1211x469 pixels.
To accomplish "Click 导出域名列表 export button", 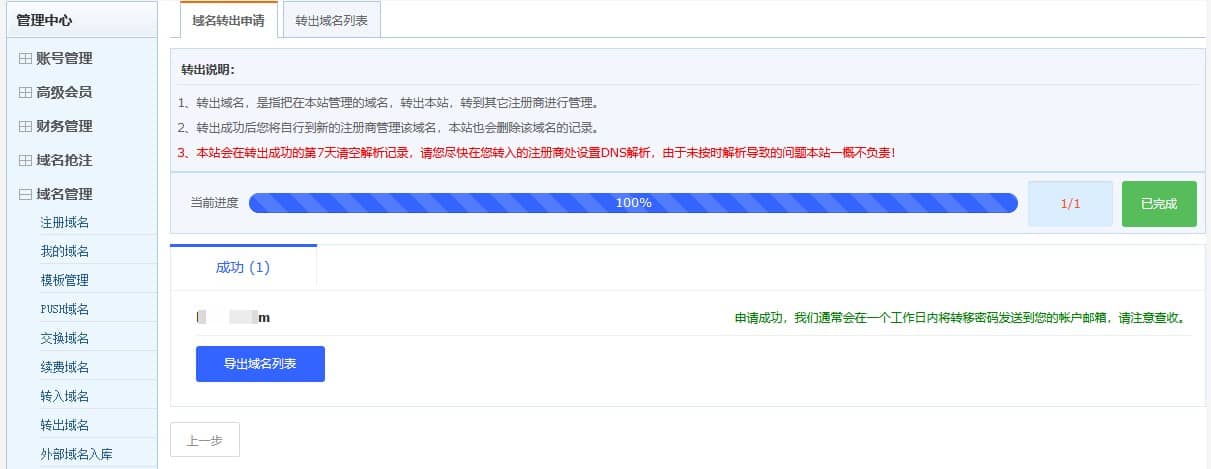I will (x=260, y=364).
